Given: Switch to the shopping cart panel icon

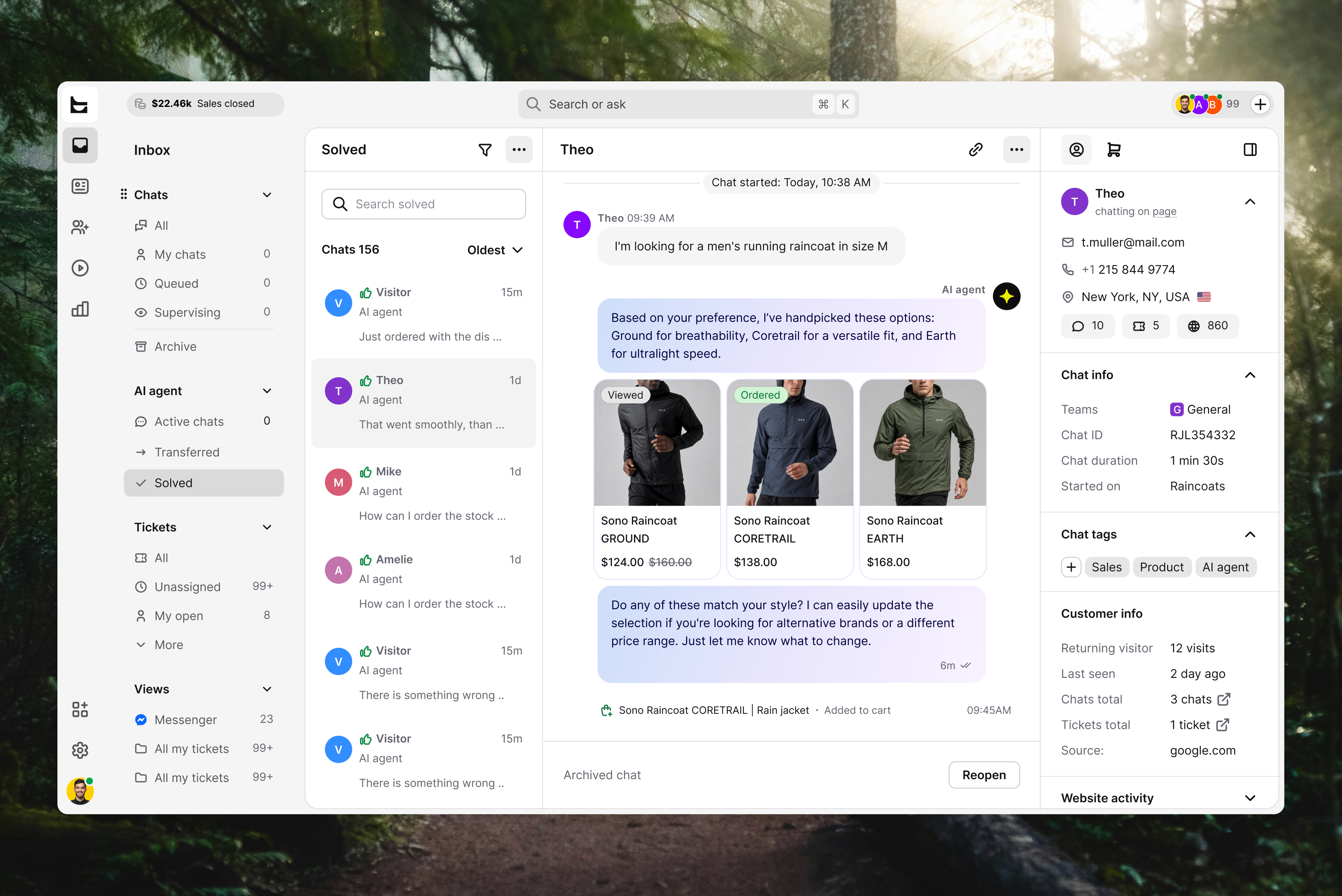Looking at the screenshot, I should (x=1114, y=150).
